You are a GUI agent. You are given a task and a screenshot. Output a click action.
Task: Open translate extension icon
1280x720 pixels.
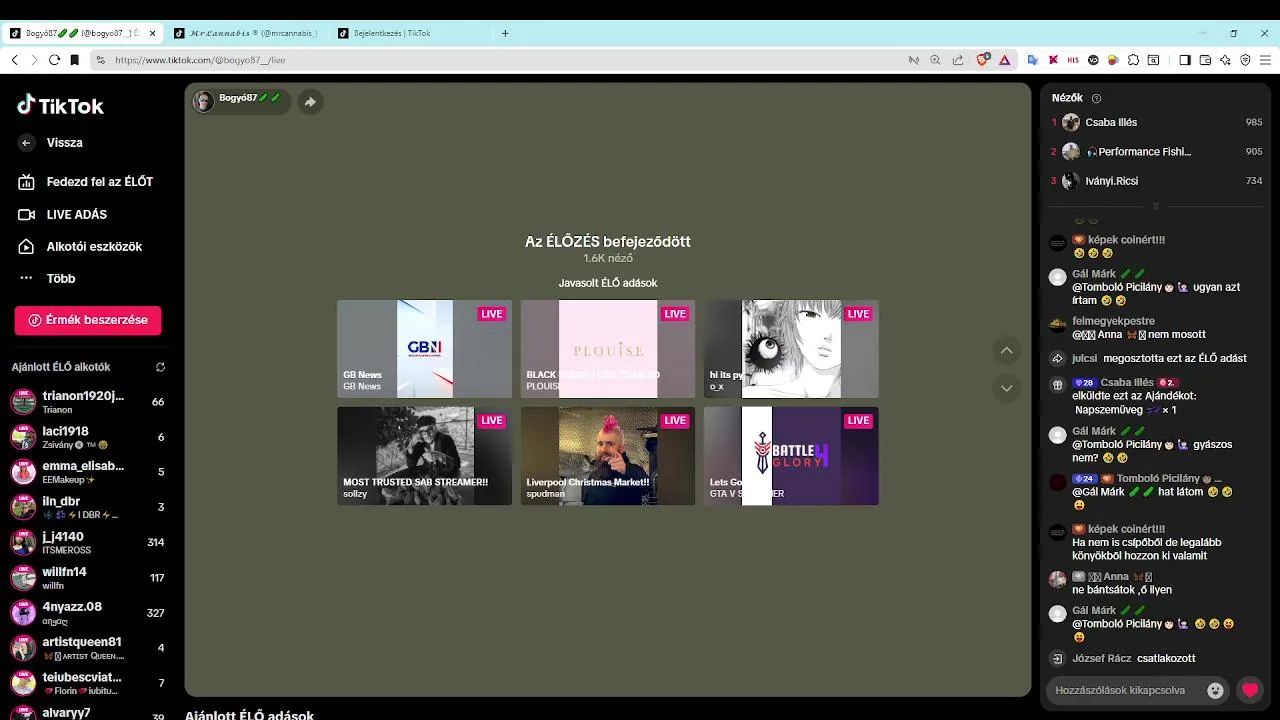pyautogui.click(x=1033, y=60)
